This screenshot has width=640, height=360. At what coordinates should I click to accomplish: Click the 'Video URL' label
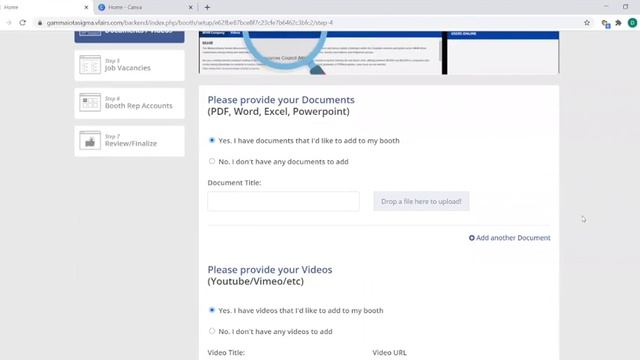[x=389, y=353]
